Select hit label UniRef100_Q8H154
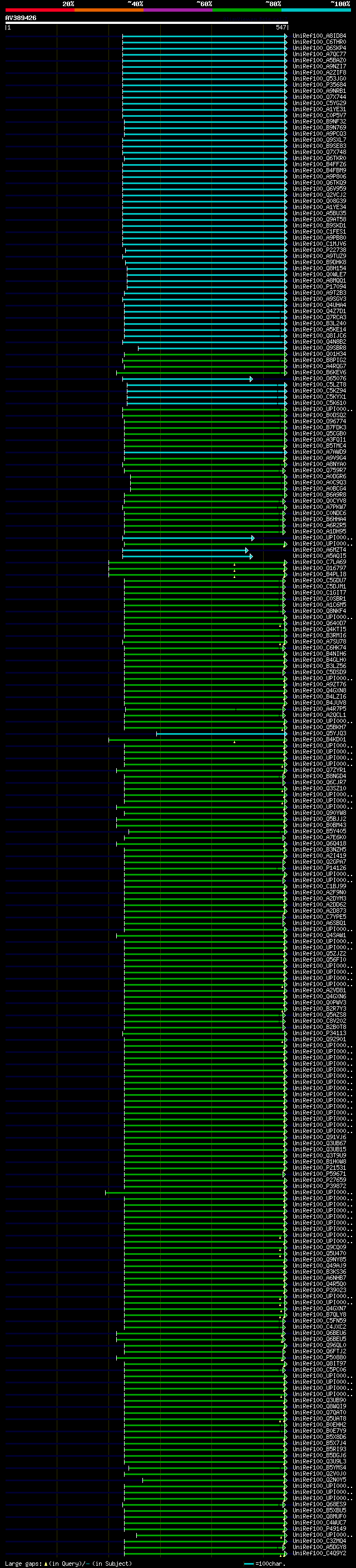Viewport: 356px width, 1568px height. tap(319, 269)
